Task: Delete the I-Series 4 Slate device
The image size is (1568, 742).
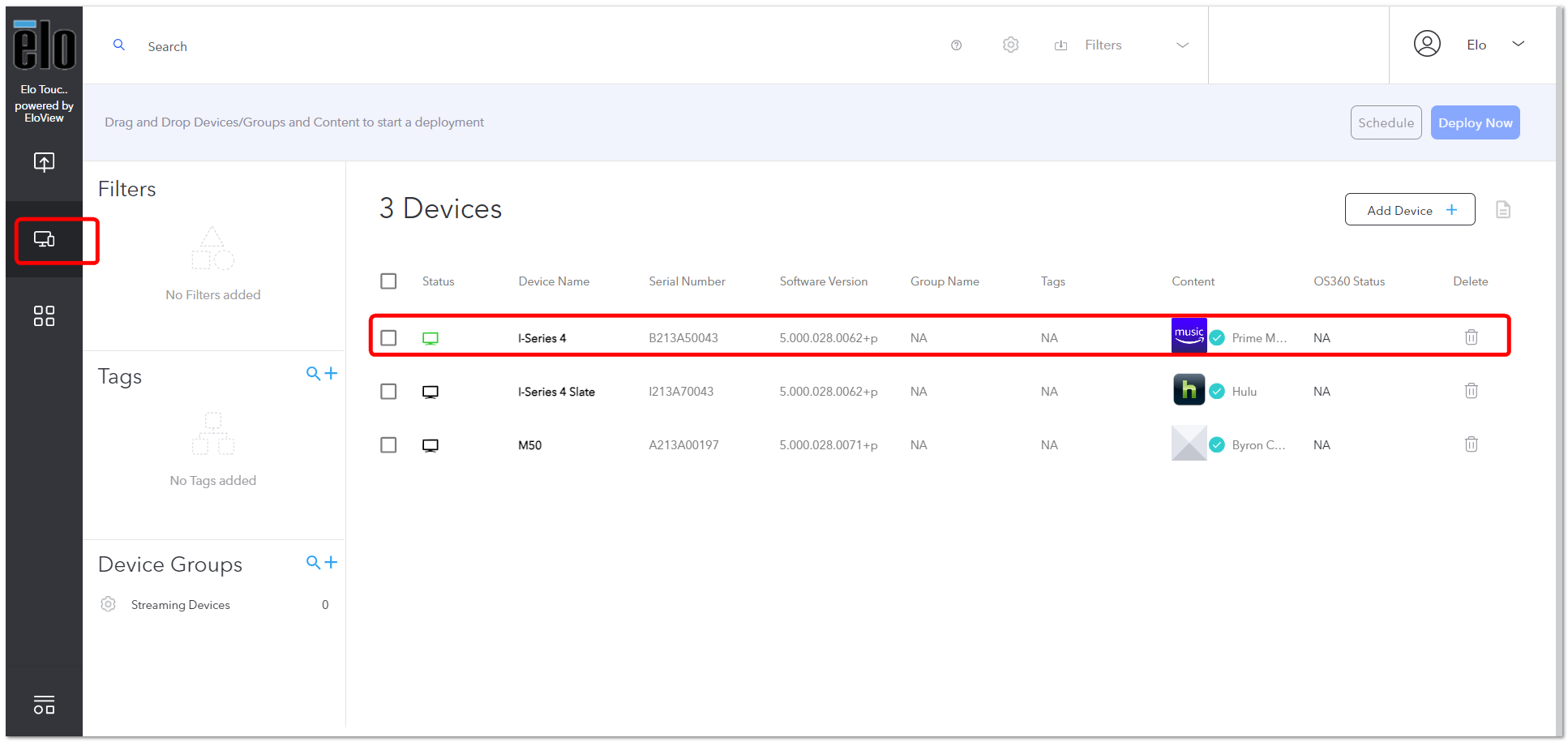Action: click(x=1472, y=391)
